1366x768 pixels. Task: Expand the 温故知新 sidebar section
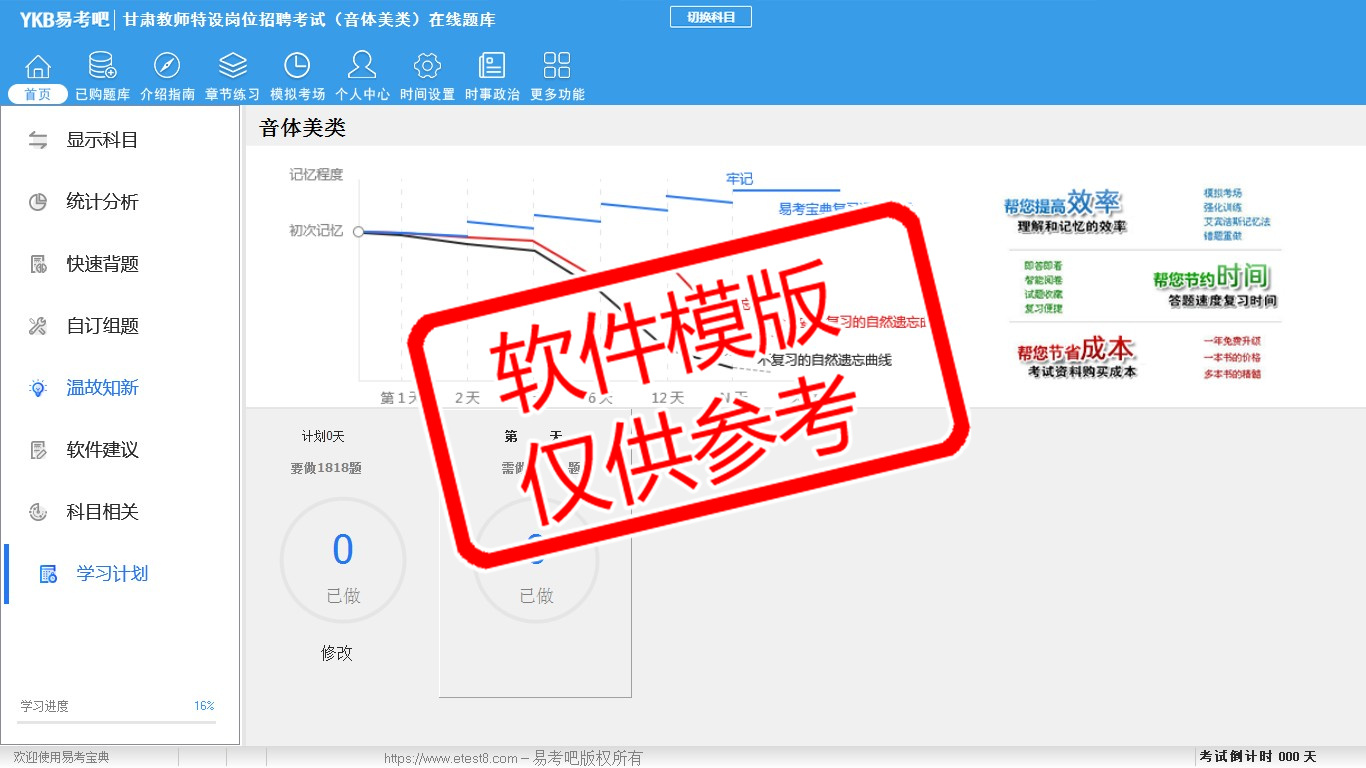tap(102, 388)
